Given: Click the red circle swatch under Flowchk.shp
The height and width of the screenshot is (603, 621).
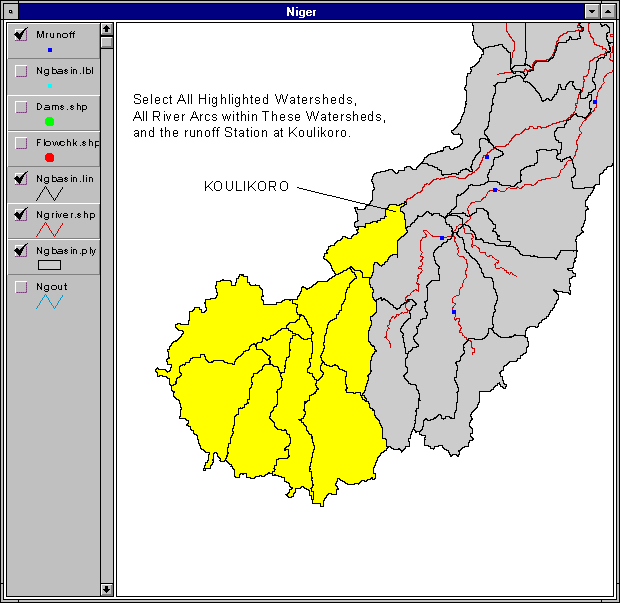Looking at the screenshot, I should (50, 158).
